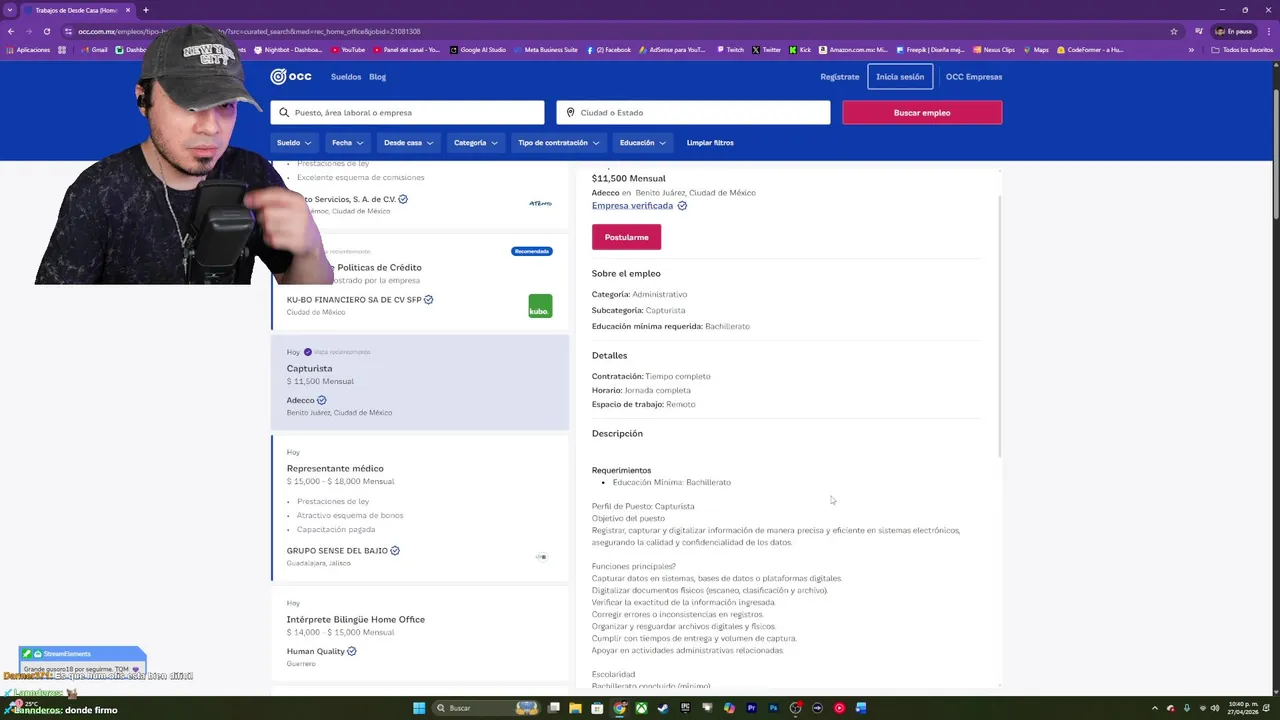Click the verified badge beside Empresa verificada

tap(682, 206)
